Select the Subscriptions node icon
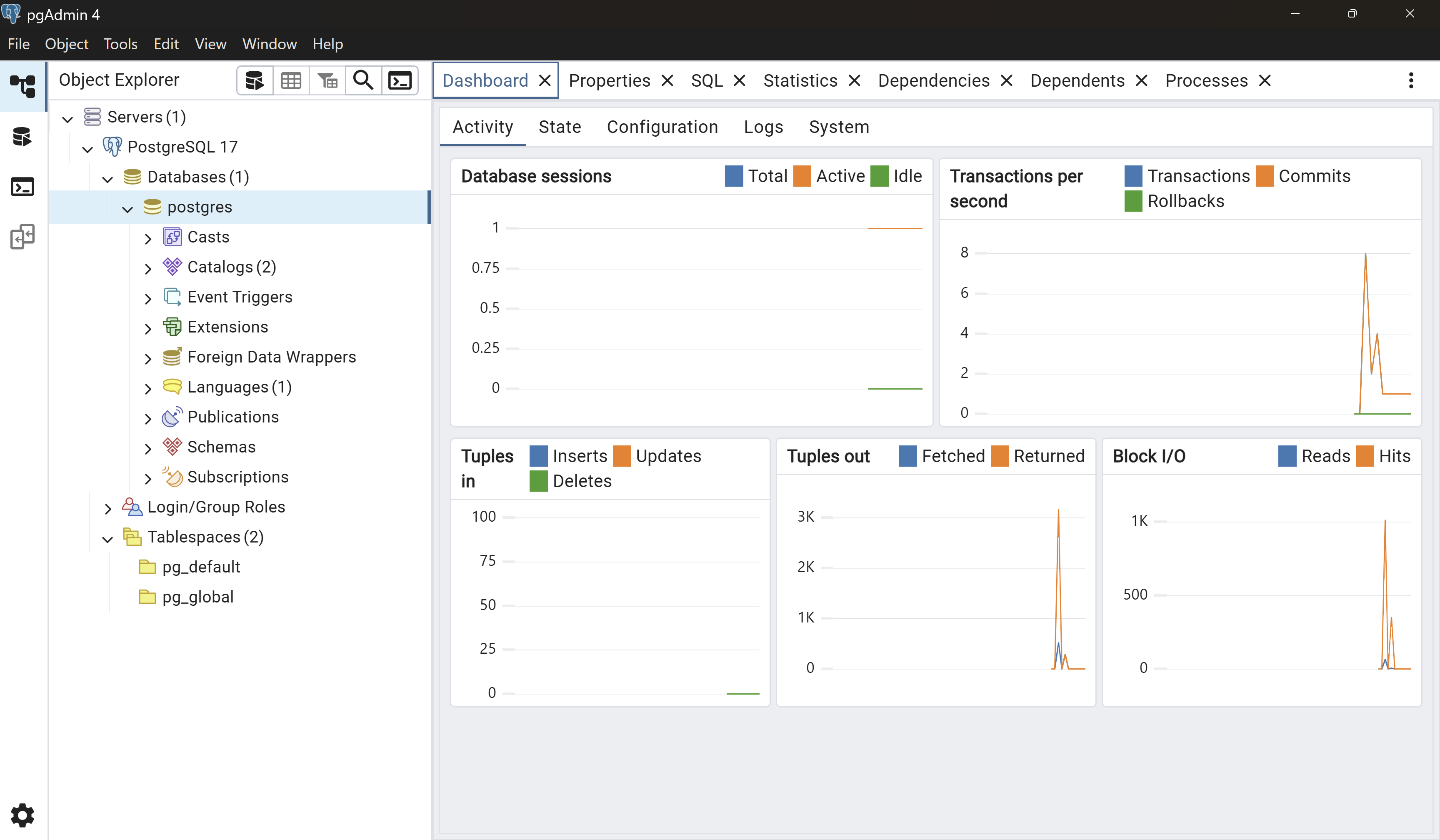Image resolution: width=1440 pixels, height=840 pixels. [x=172, y=477]
